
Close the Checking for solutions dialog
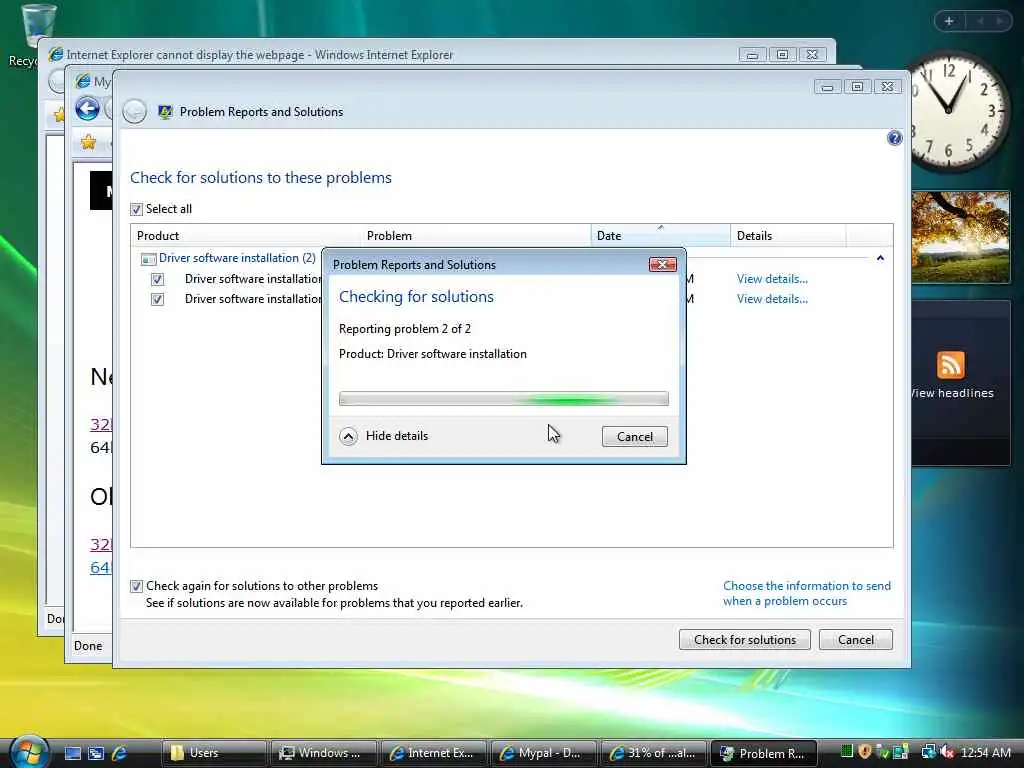[x=662, y=264]
